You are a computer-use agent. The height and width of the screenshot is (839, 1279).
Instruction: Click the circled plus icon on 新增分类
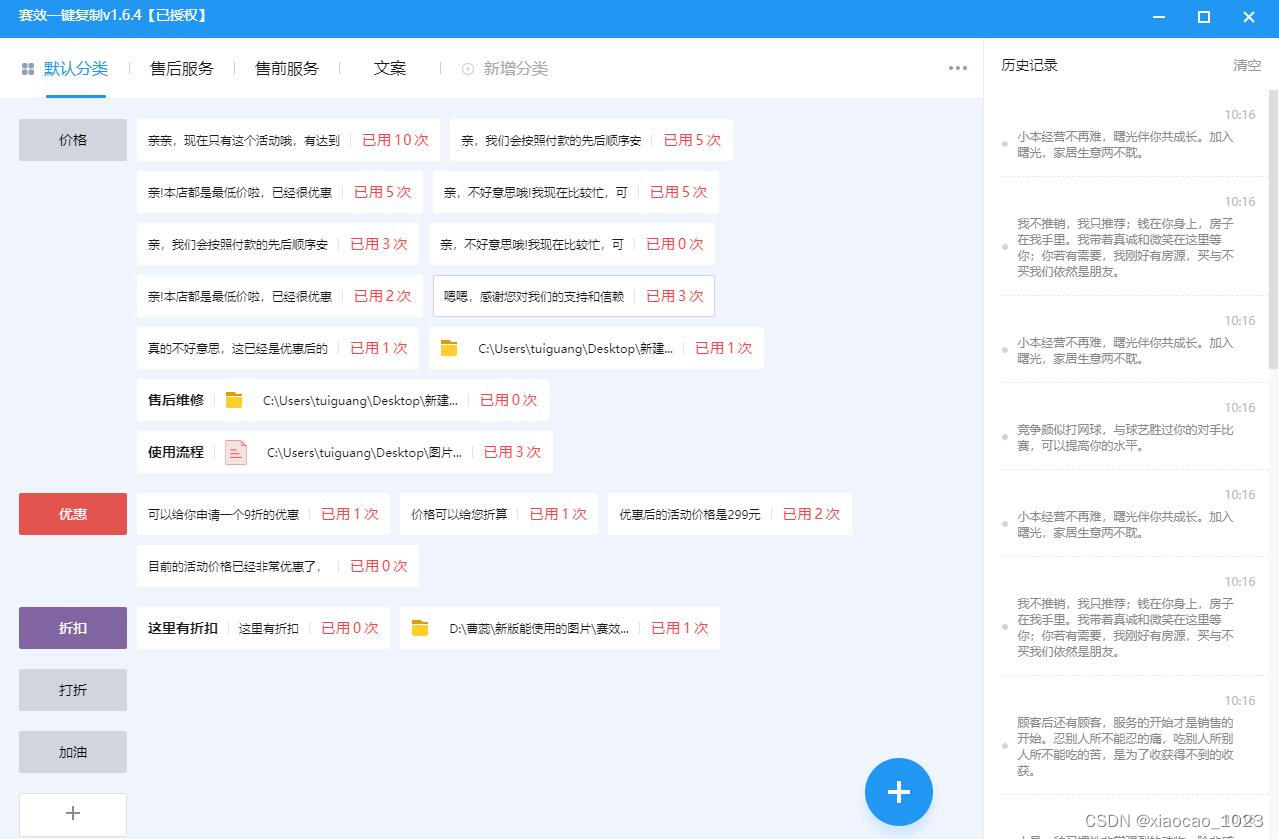(466, 69)
